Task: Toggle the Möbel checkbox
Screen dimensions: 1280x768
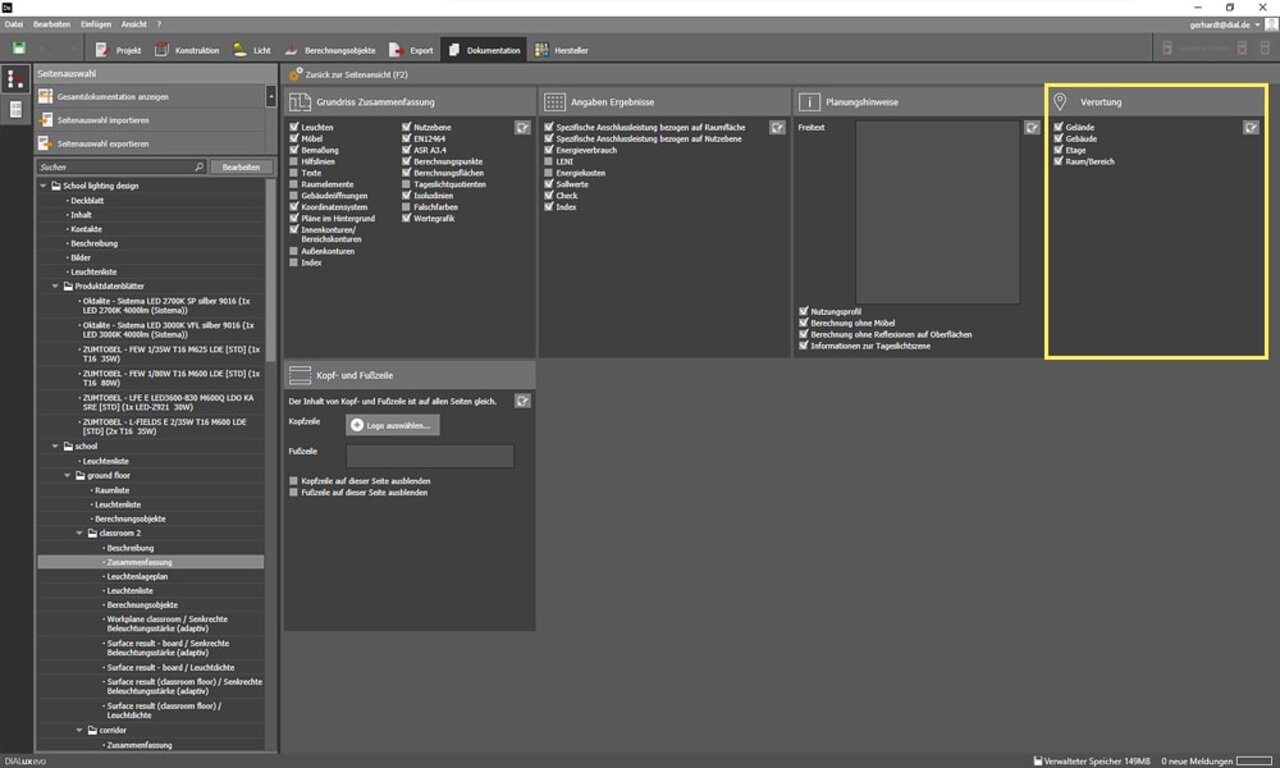Action: pos(294,139)
